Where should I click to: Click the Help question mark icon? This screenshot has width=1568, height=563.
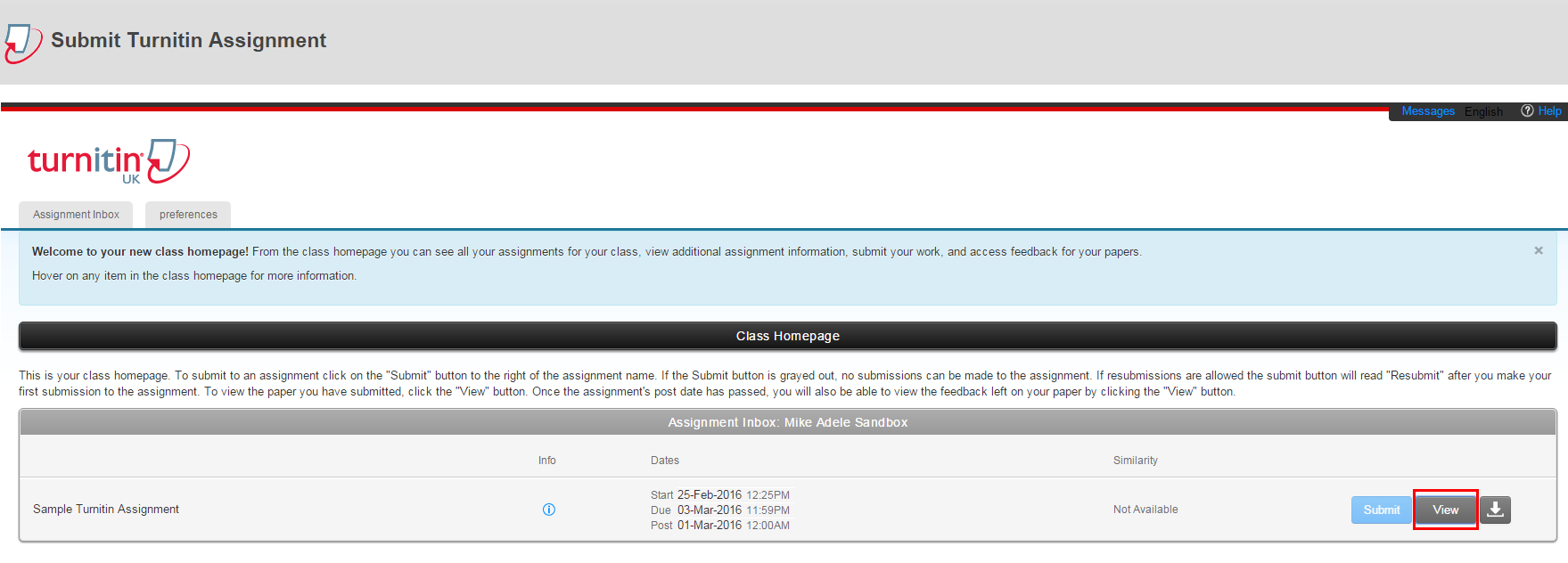tap(1527, 111)
